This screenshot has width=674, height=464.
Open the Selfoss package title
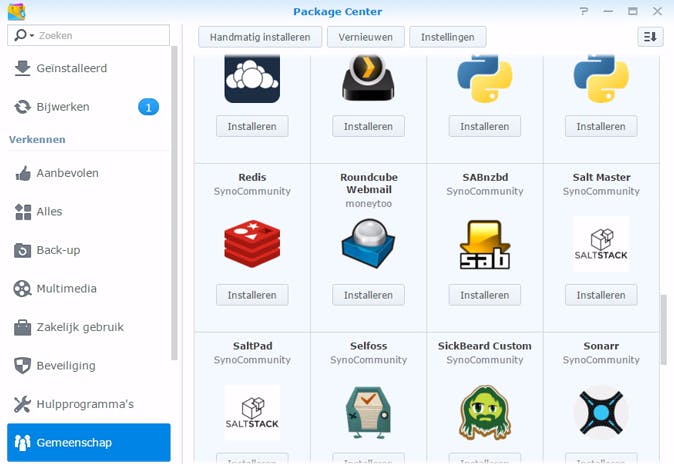[x=368, y=346]
